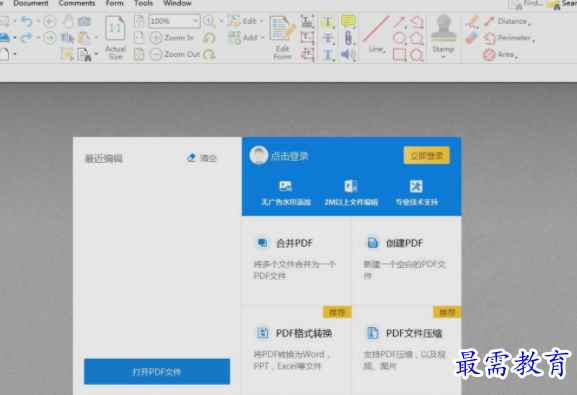This screenshot has height=395, width=577.
Task: Click the 打开PDF文件 button
Action: click(157, 372)
